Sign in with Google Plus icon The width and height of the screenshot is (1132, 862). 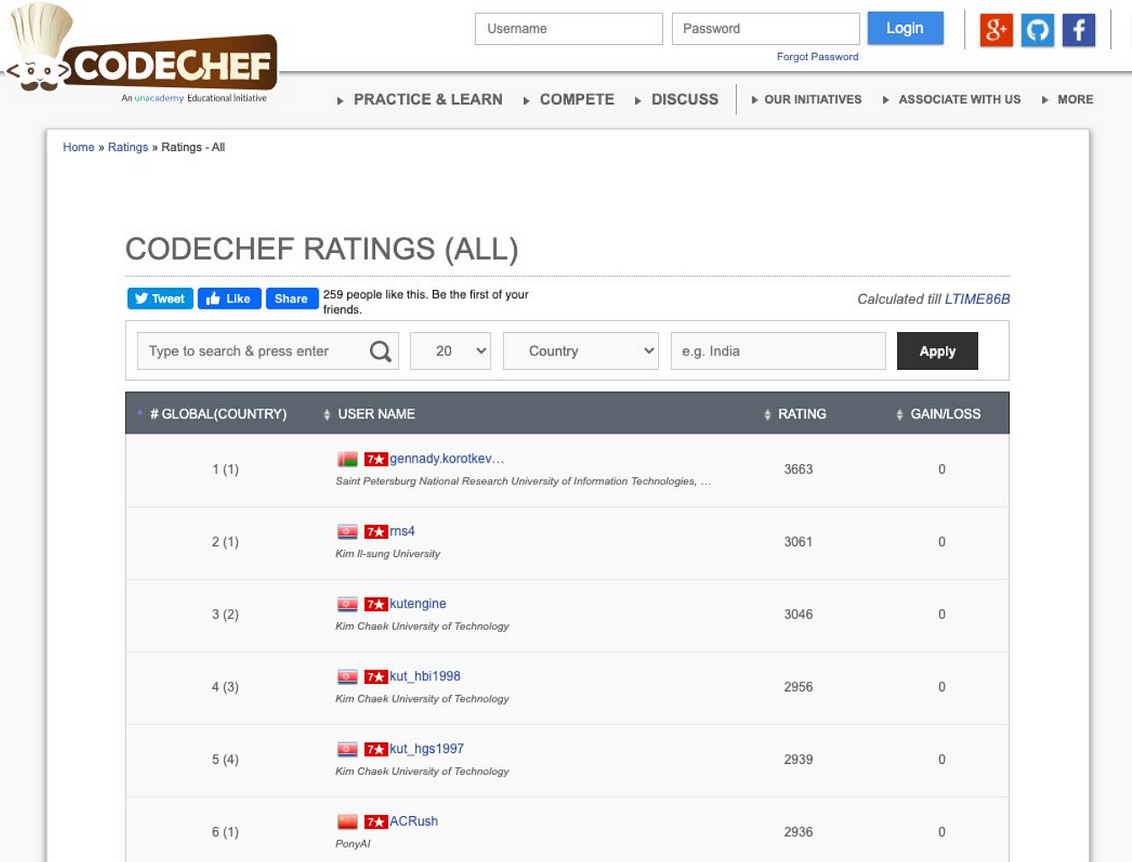pos(996,30)
